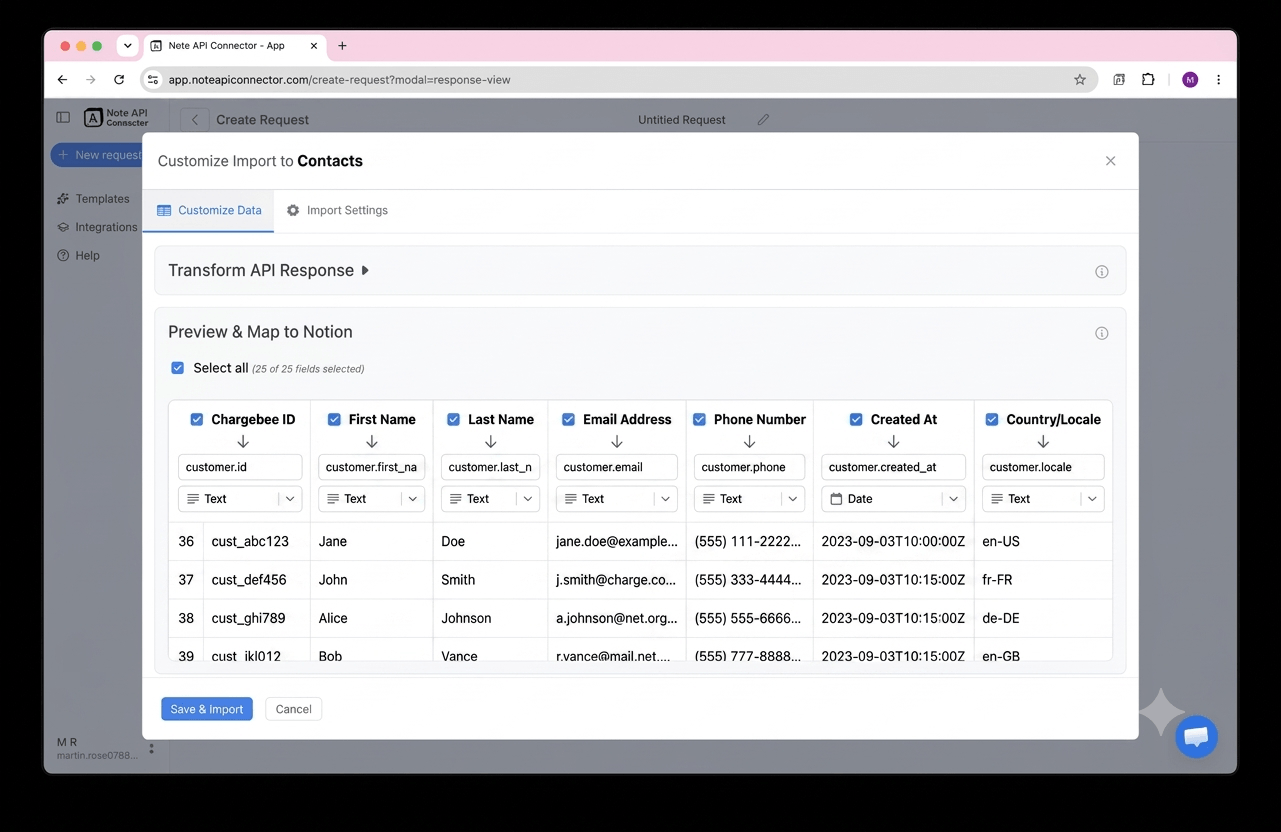
Task: Open Help in the sidebar
Action: click(x=78, y=255)
